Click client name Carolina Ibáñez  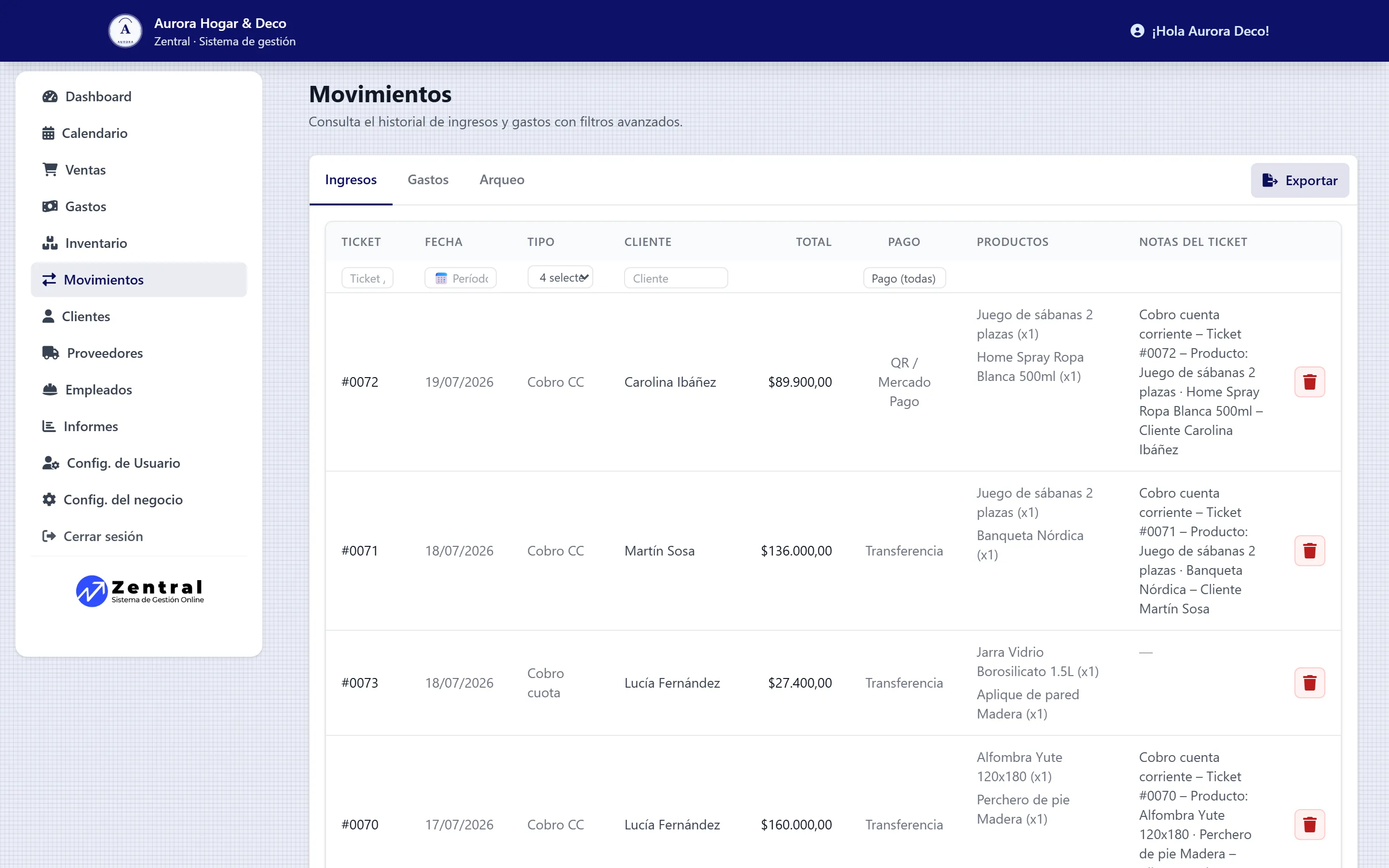pyautogui.click(x=670, y=382)
